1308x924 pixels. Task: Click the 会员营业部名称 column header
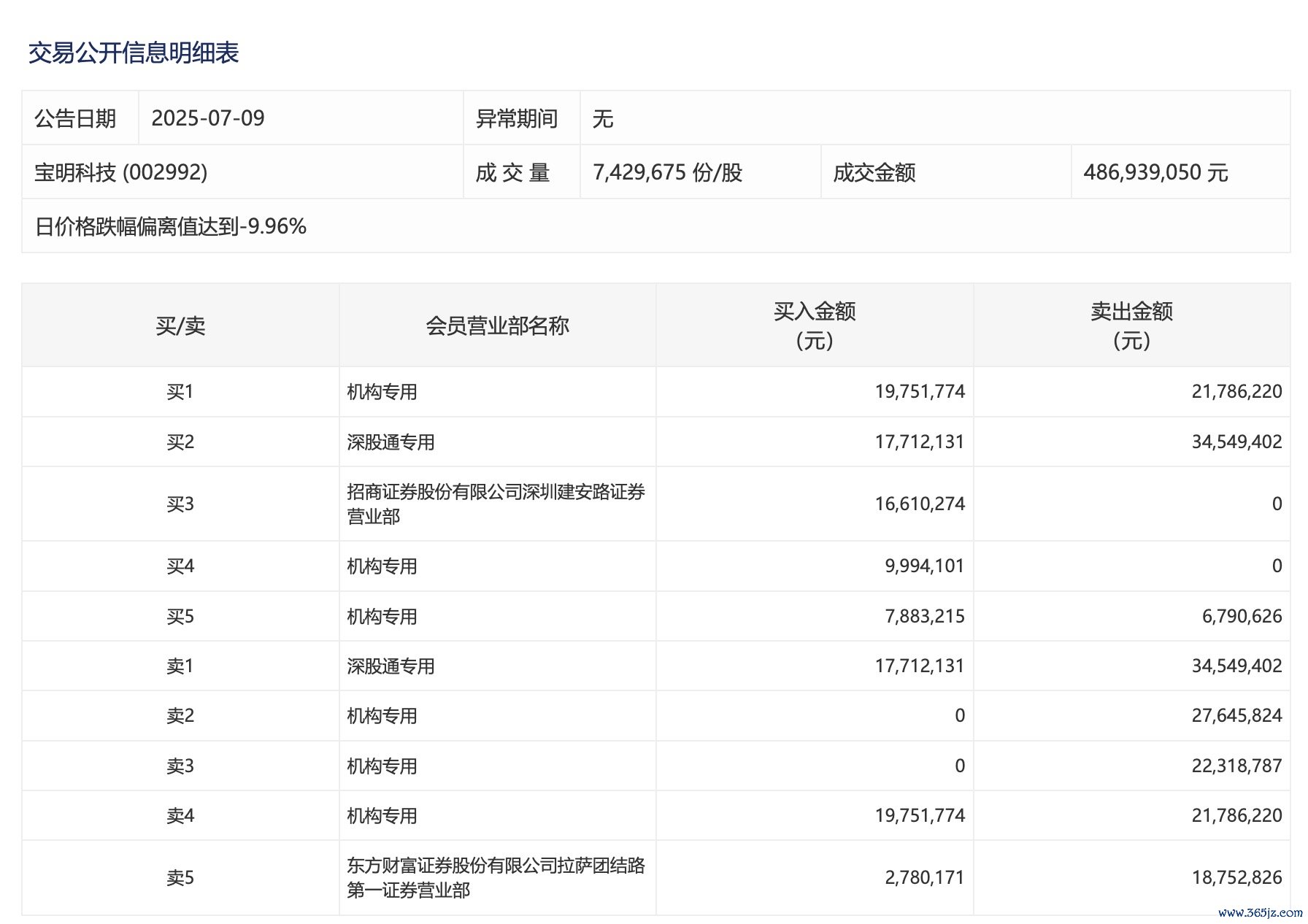(x=497, y=326)
